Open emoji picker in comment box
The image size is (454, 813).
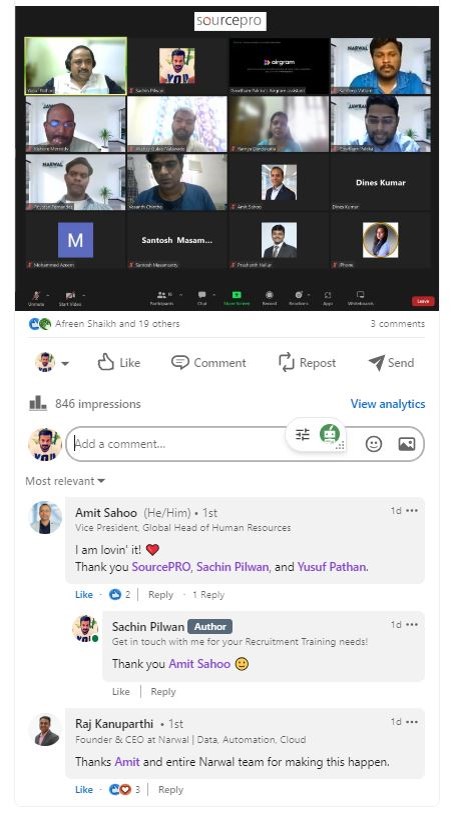pyautogui.click(x=374, y=444)
